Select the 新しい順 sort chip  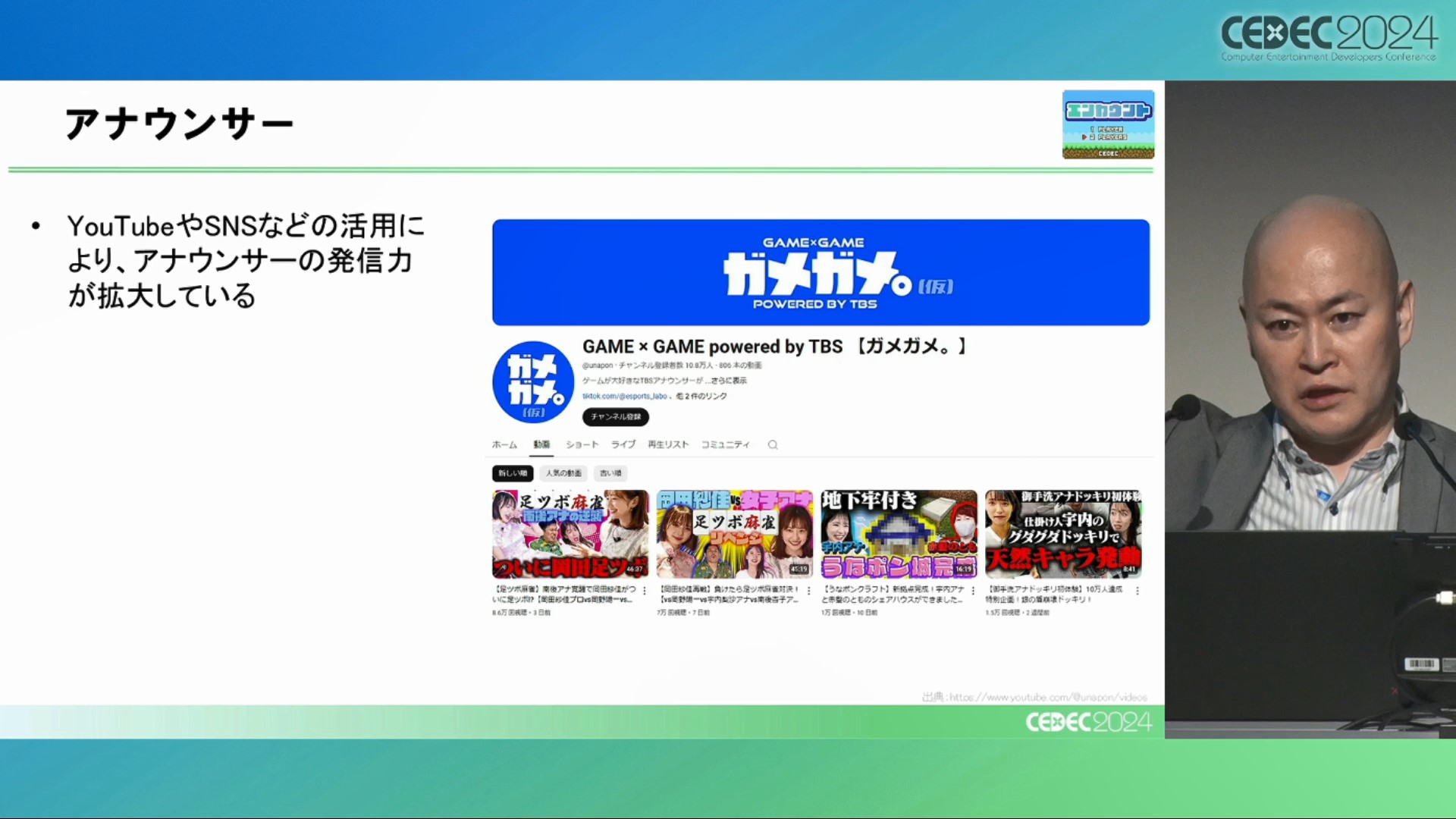pos(513,473)
